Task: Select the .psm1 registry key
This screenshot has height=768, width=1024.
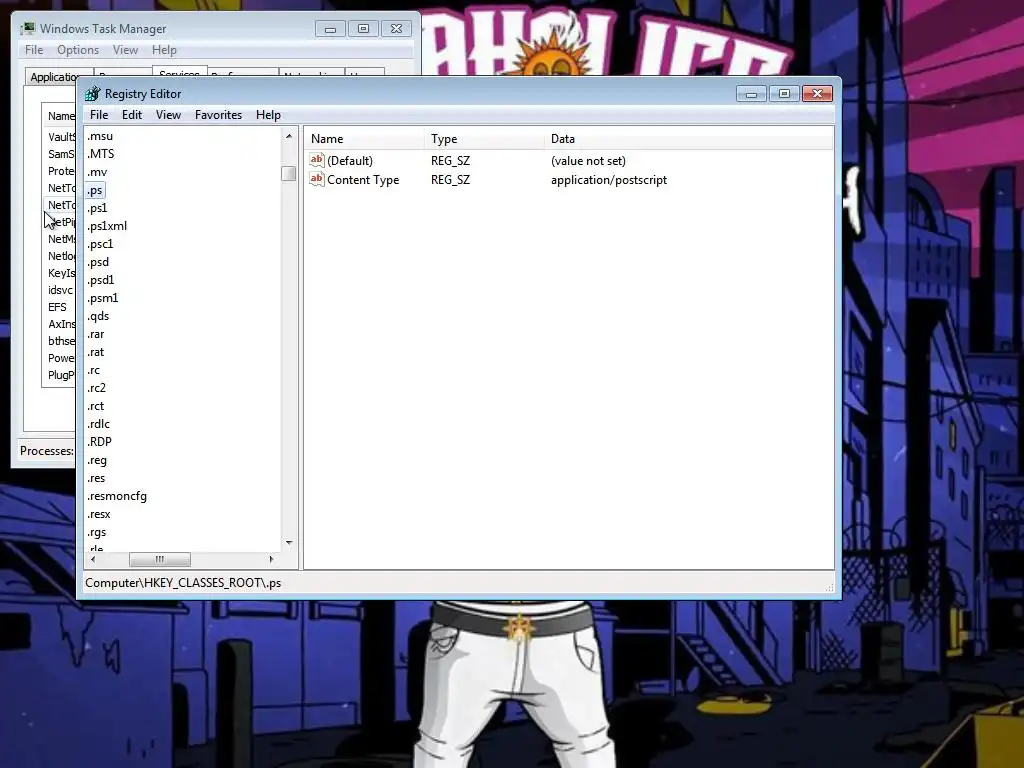Action: [x=103, y=298]
